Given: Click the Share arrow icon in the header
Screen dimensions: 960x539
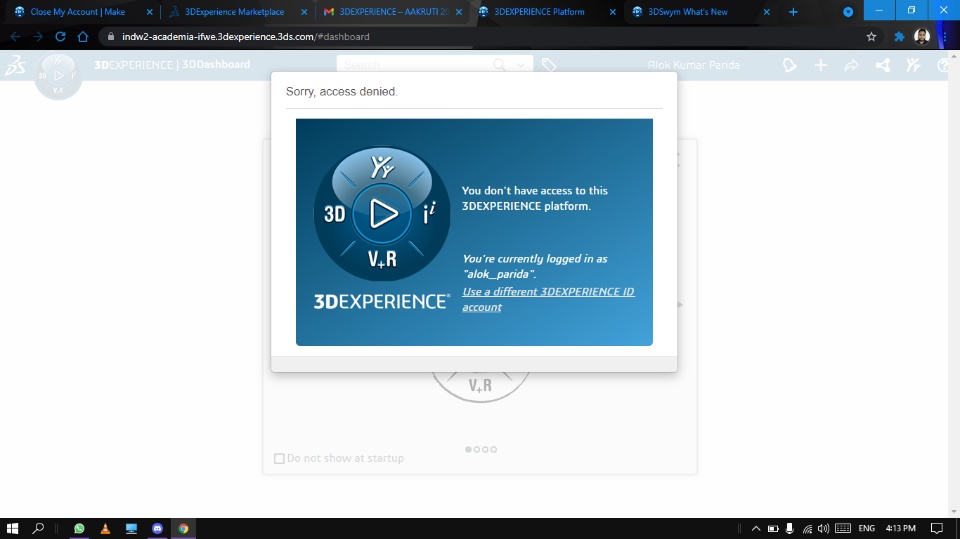Looking at the screenshot, I should click(x=852, y=65).
